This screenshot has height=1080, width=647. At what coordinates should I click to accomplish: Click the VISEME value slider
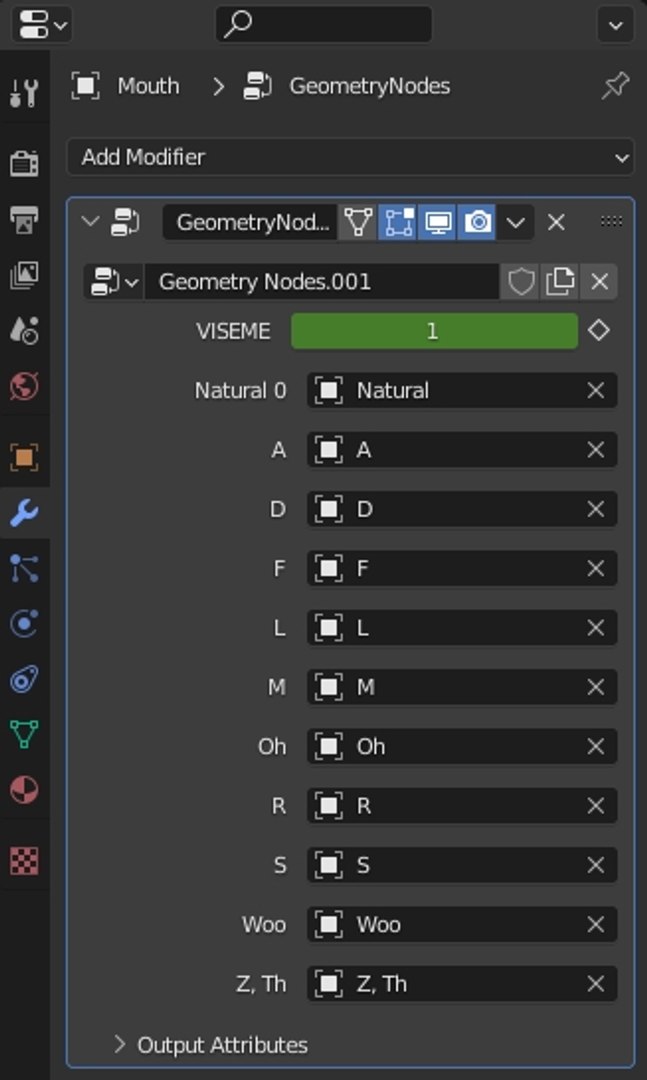tap(434, 331)
